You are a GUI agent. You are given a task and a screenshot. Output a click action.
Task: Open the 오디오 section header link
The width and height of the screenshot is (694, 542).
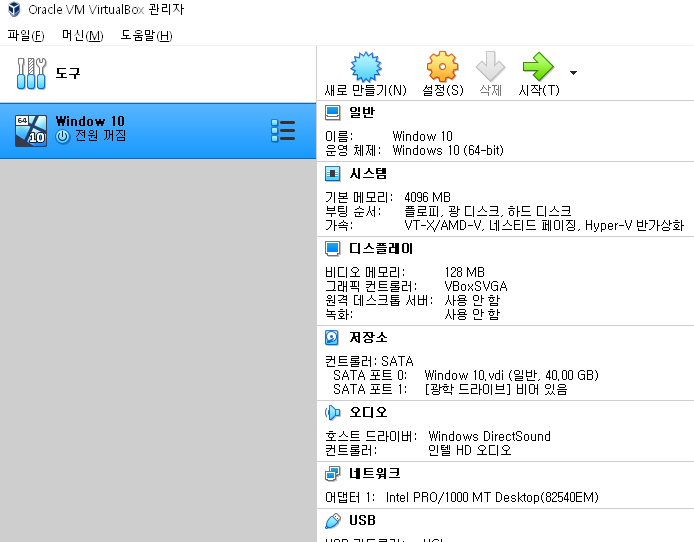(x=368, y=413)
